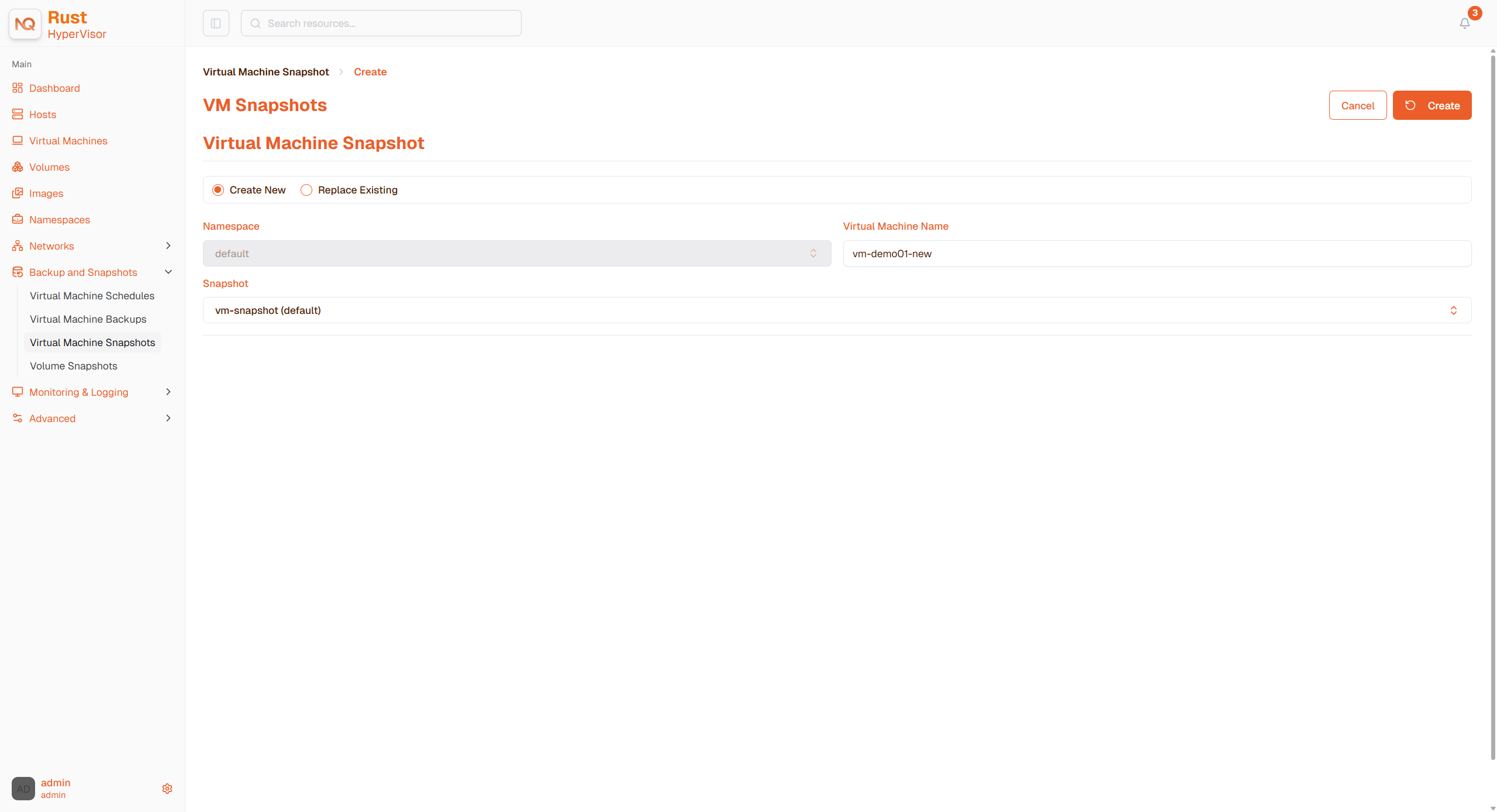Click the Backup and Snapshots database icon
Image resolution: width=1497 pixels, height=812 pixels.
coord(18,272)
